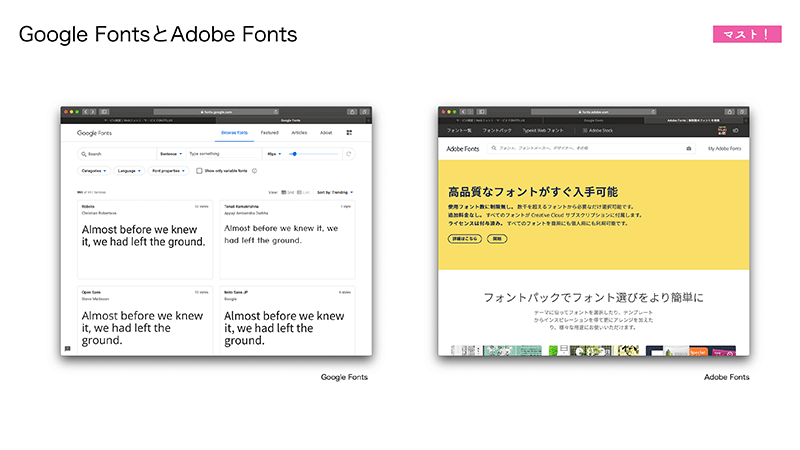Image resolution: width=800 pixels, height=450 pixels.
Task: Switch to Grid view in Google Fonts
Action: point(288,191)
